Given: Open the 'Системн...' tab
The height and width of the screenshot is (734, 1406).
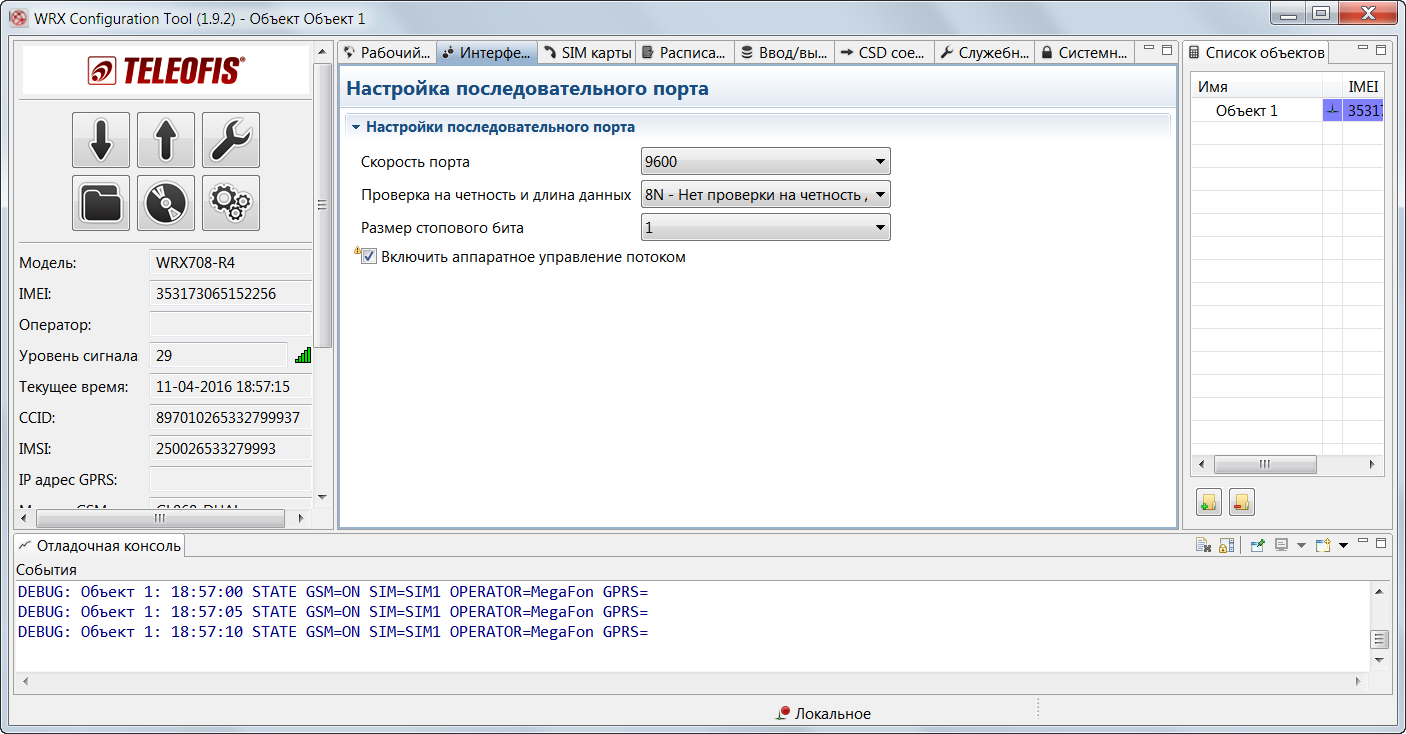Looking at the screenshot, I should [x=1086, y=52].
